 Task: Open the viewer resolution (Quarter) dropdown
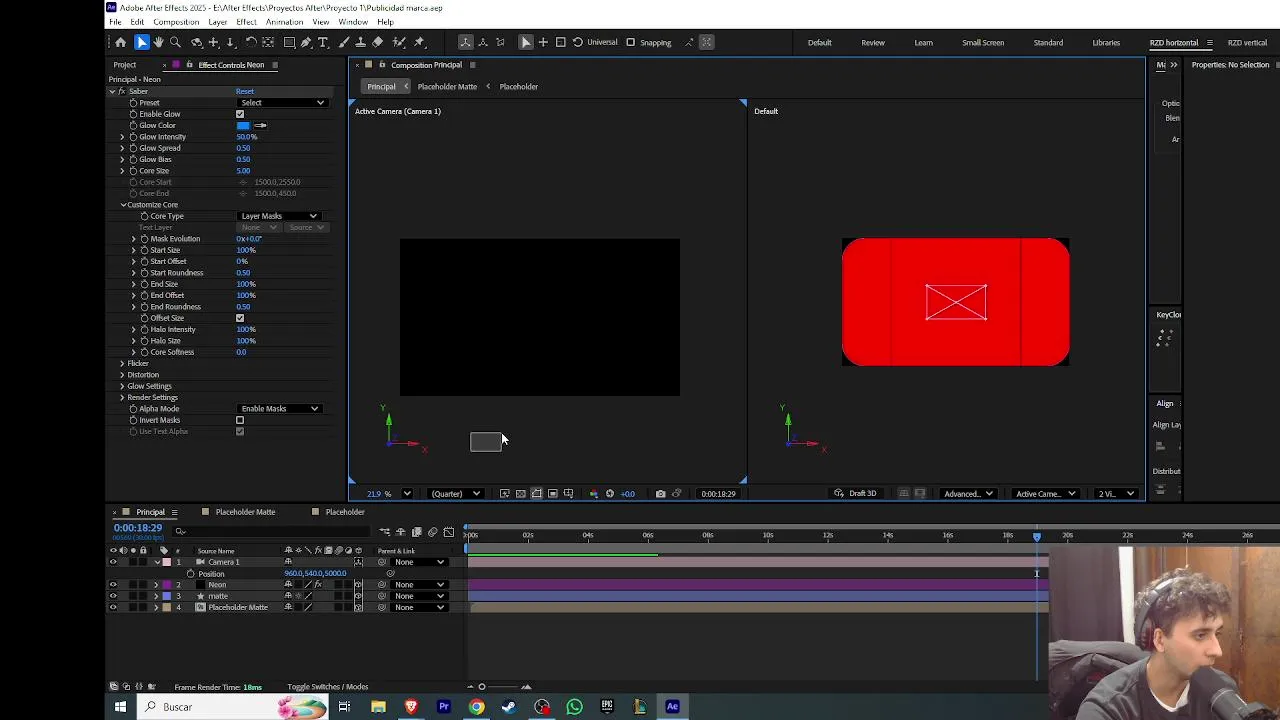pos(456,494)
